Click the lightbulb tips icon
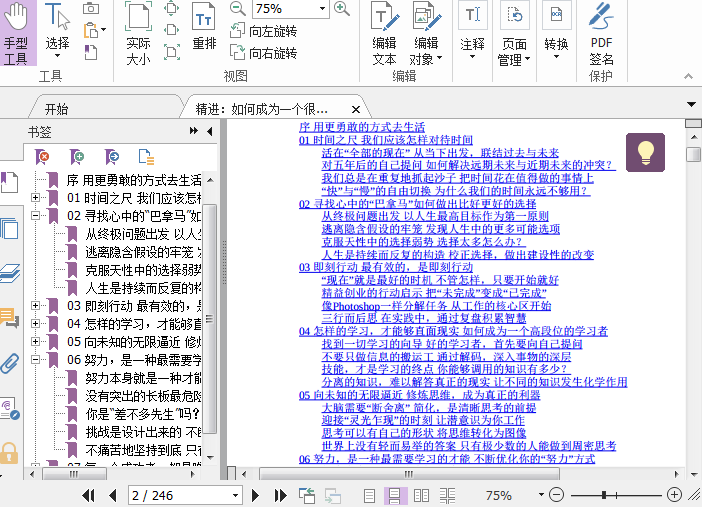Screen dimensions: 702x507 click(x=645, y=152)
